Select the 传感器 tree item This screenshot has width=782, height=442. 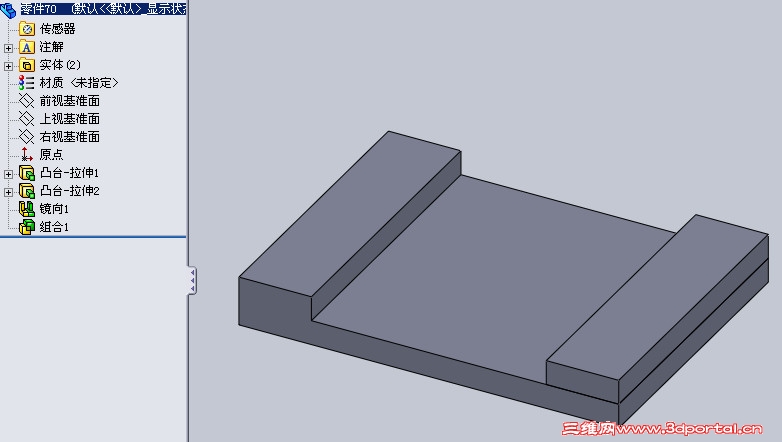point(57,29)
